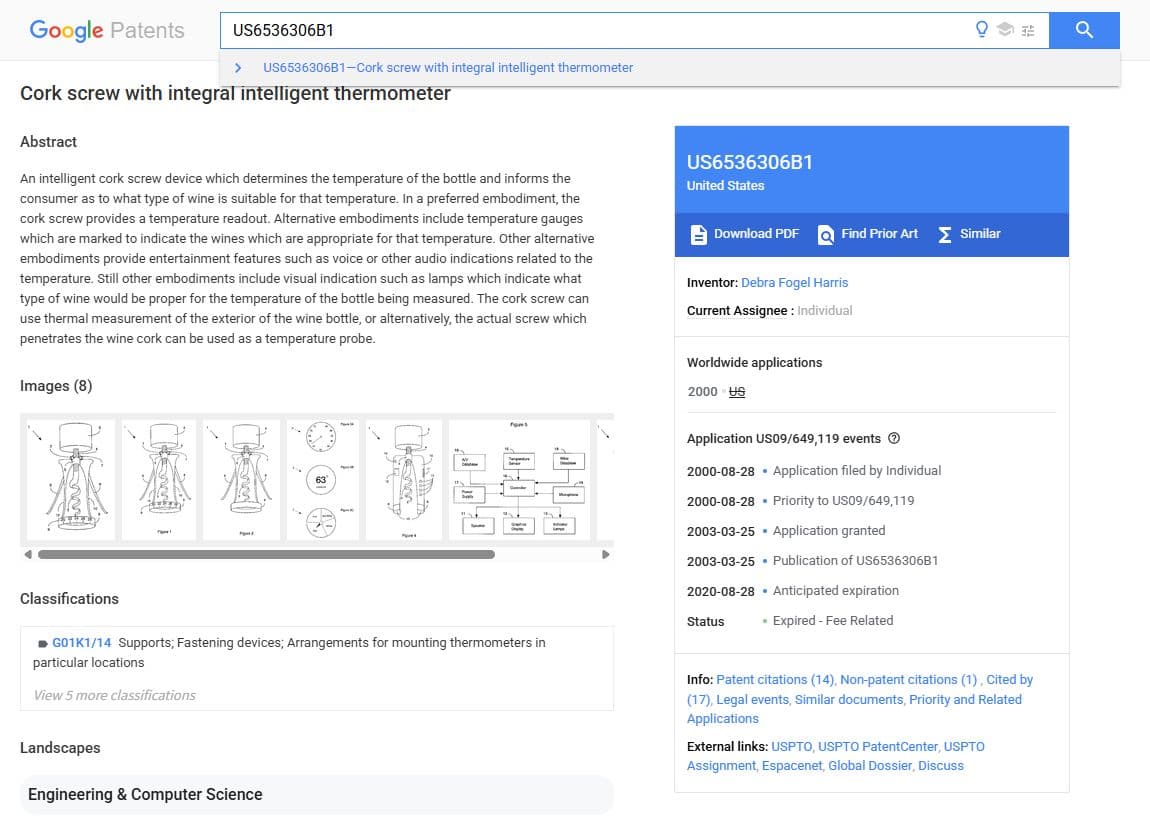Viewport: 1150px width, 820px height.
Task: Open Figure 1 corkscrew thumbnail
Action: (159, 480)
